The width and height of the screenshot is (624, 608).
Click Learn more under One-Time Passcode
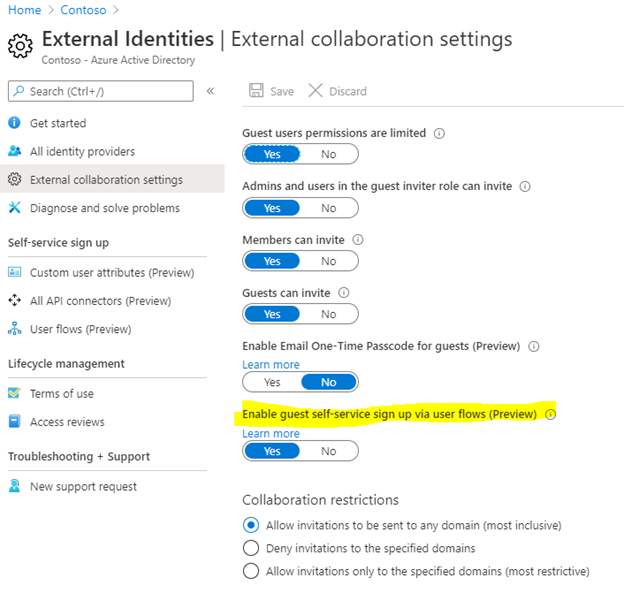pyautogui.click(x=271, y=364)
